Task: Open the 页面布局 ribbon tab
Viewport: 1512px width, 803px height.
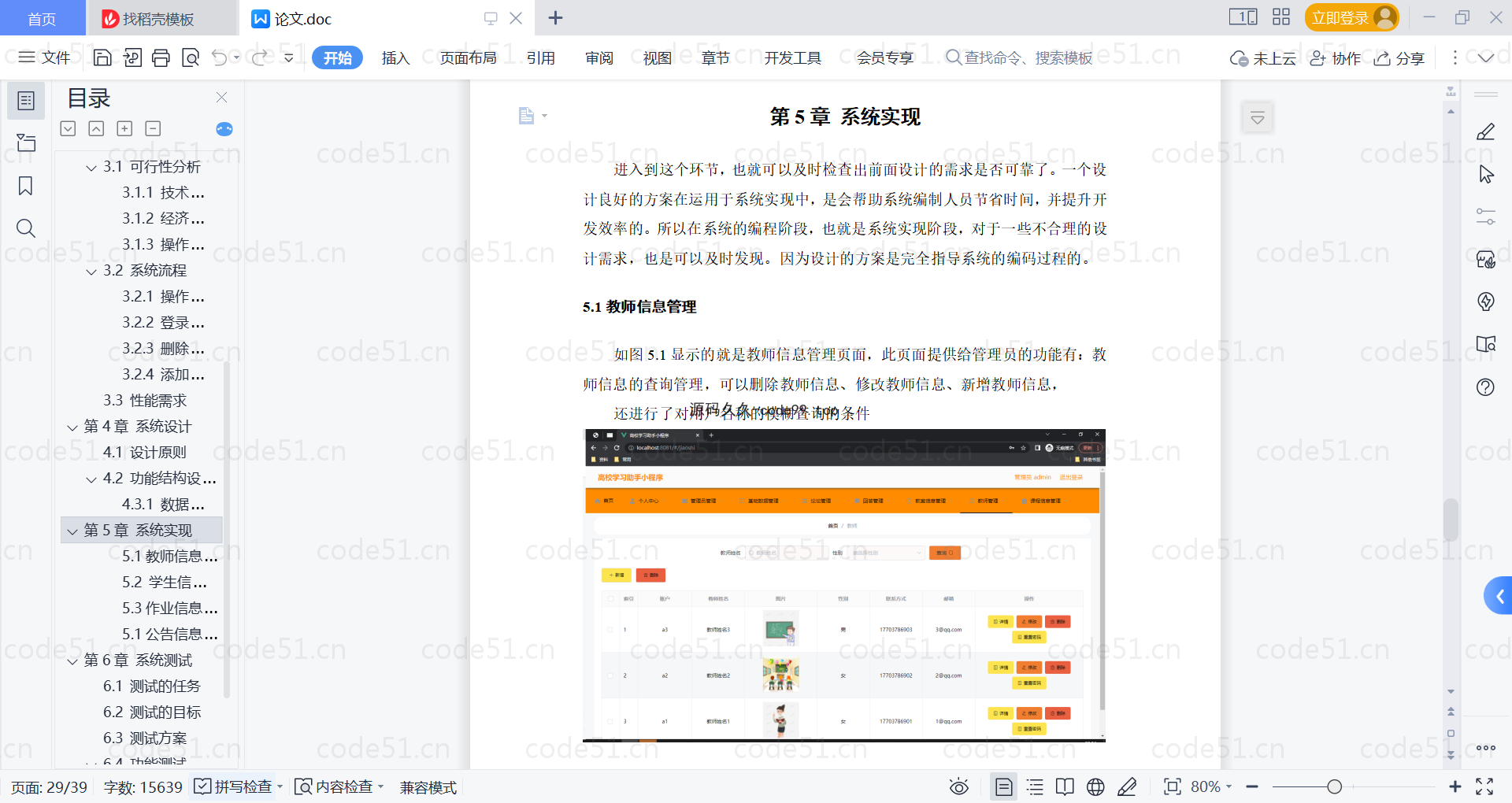Action: pyautogui.click(x=468, y=57)
